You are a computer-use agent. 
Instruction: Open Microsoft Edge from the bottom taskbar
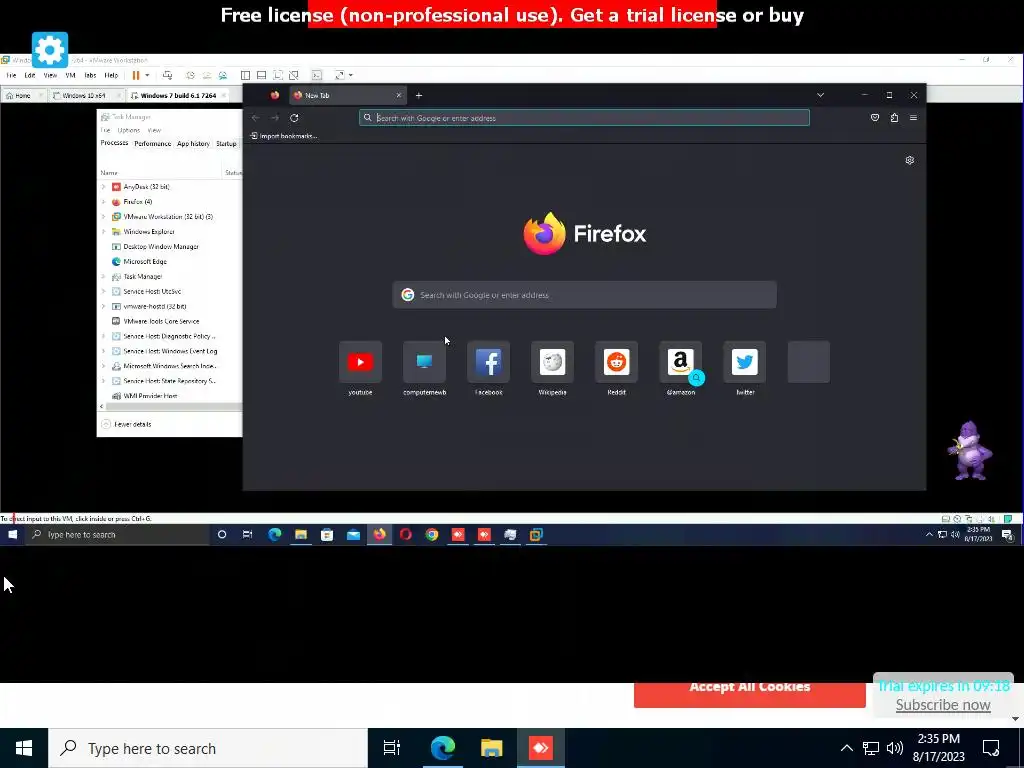click(x=443, y=748)
